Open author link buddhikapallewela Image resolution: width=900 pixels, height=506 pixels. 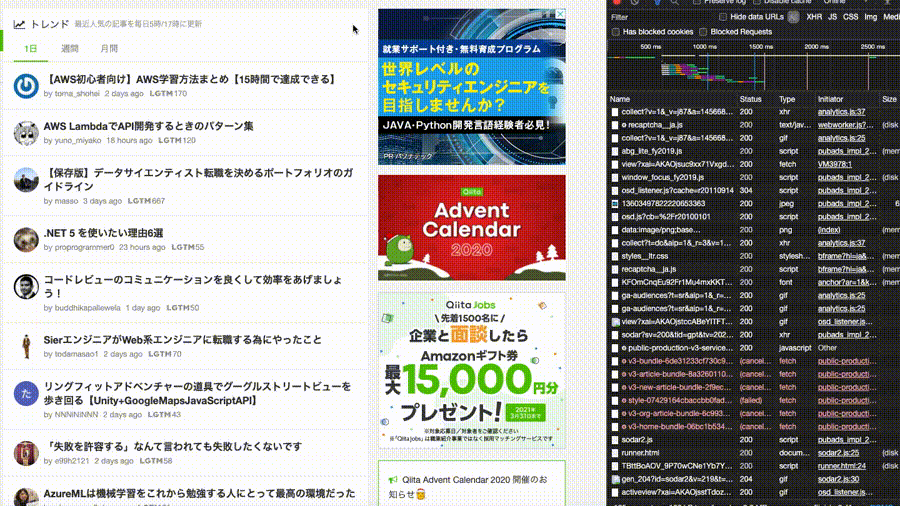click(x=87, y=308)
